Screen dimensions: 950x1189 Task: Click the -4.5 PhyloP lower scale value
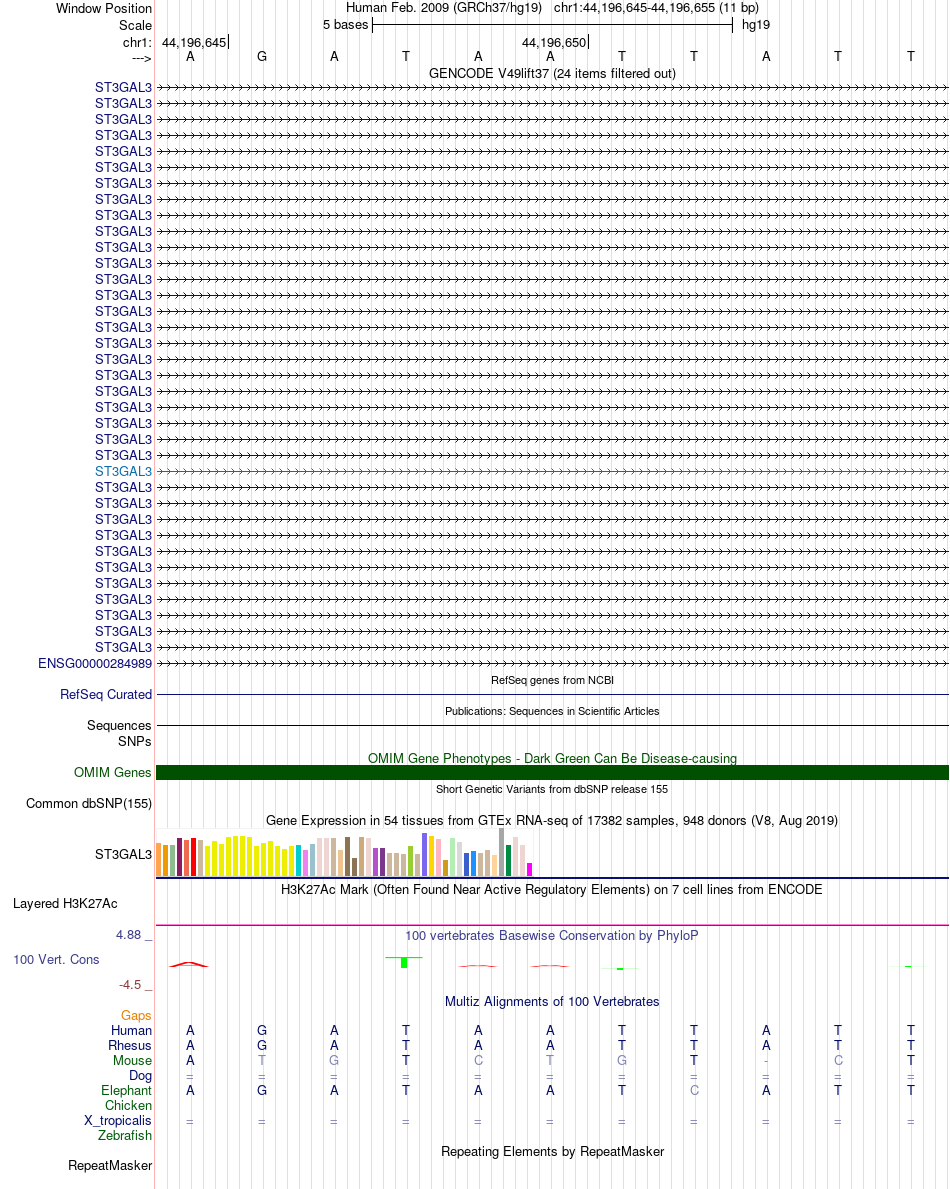130,985
